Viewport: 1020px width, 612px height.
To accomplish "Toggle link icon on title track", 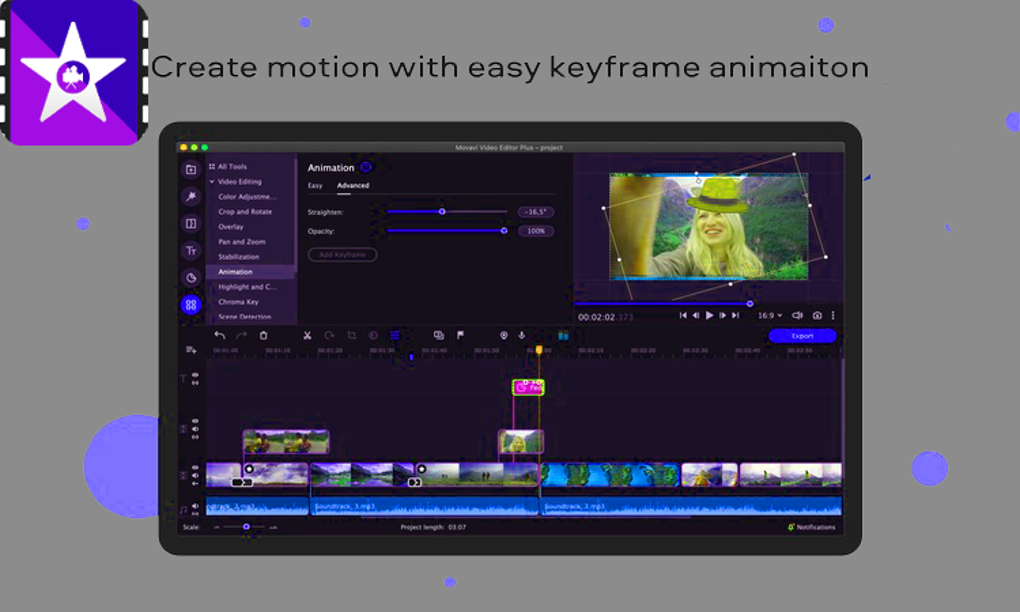I will tap(195, 382).
